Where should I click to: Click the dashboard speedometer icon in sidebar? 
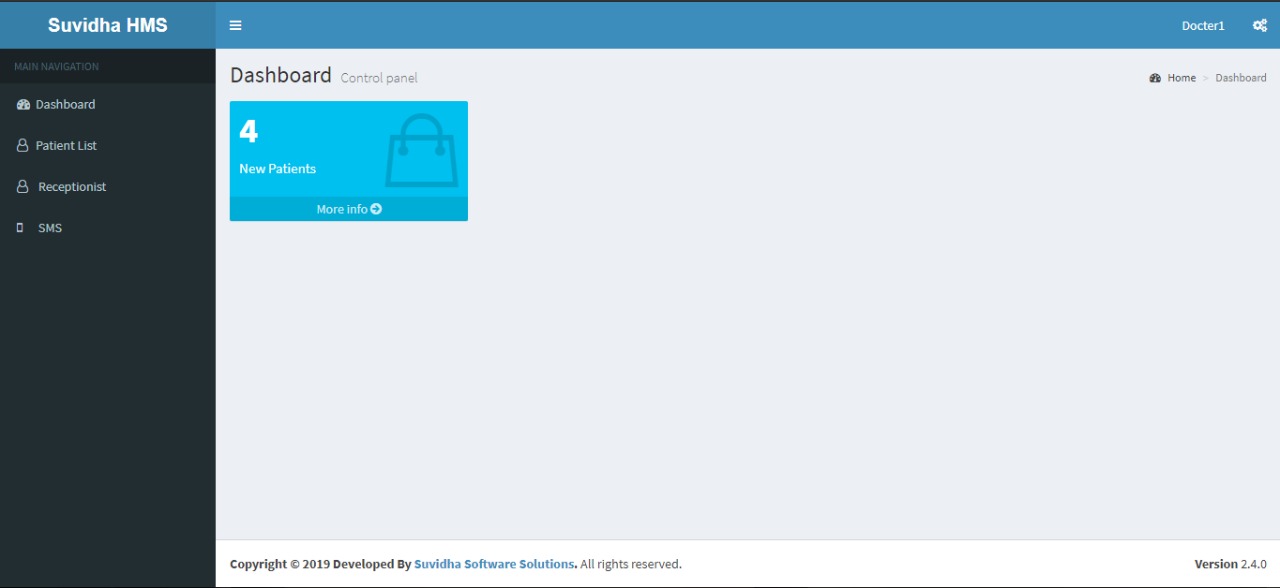click(x=23, y=104)
